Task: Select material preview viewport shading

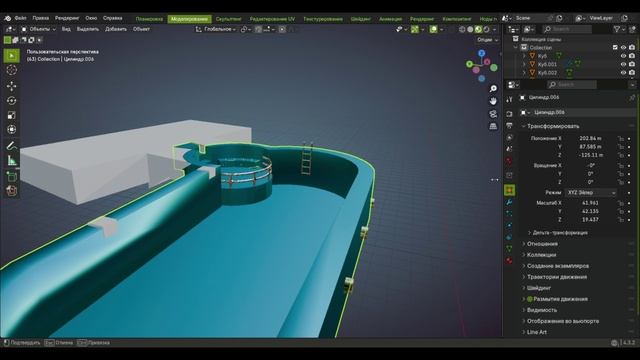Action: (478, 29)
